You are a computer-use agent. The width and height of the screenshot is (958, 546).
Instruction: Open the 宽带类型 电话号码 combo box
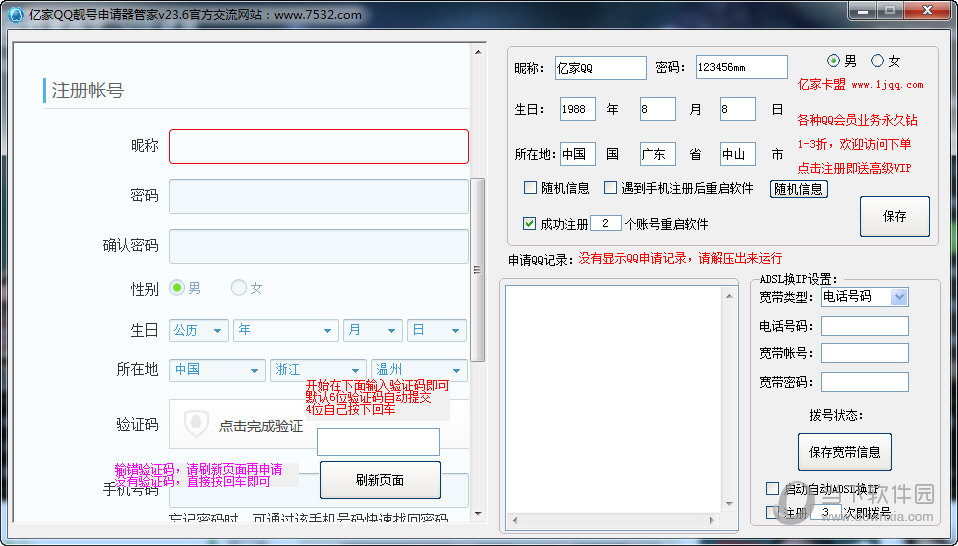[x=865, y=297]
